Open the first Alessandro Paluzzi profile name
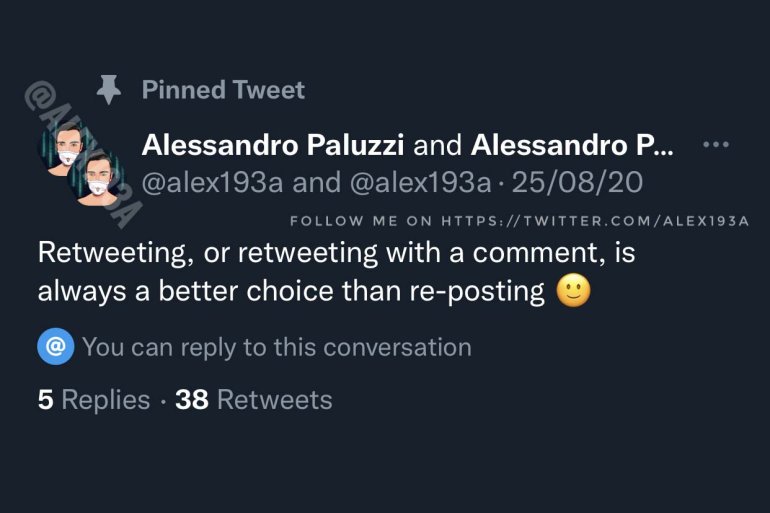This screenshot has height=513, width=770. (x=273, y=145)
